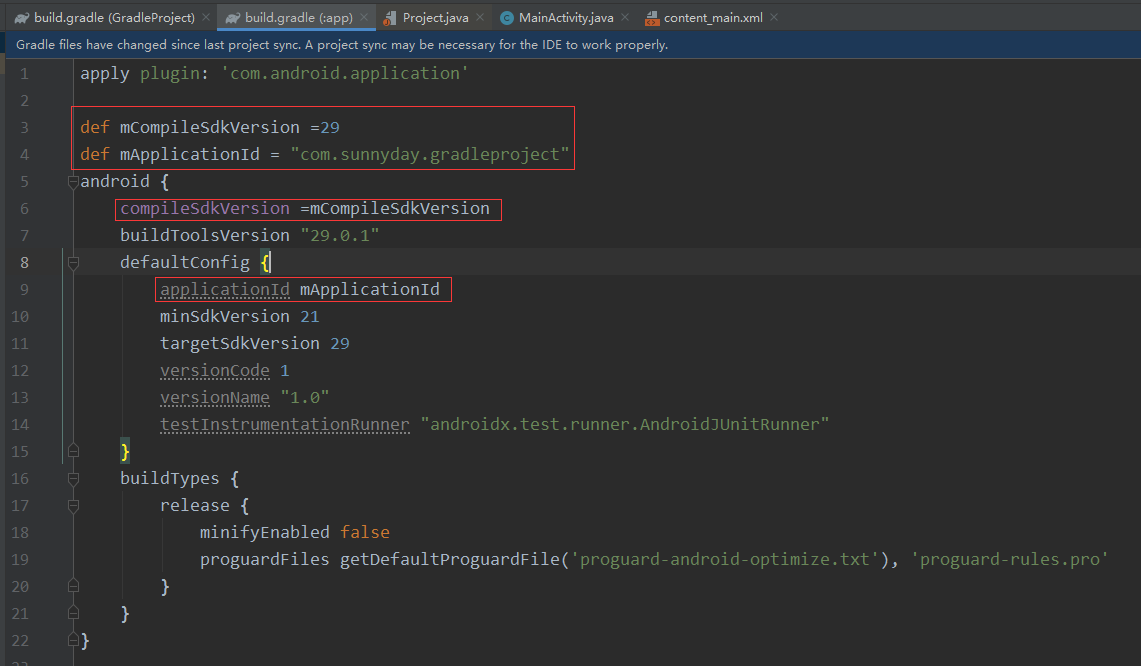Click compileSdkVersion property on line 6
The height and width of the screenshot is (666, 1141).
click(x=205, y=209)
